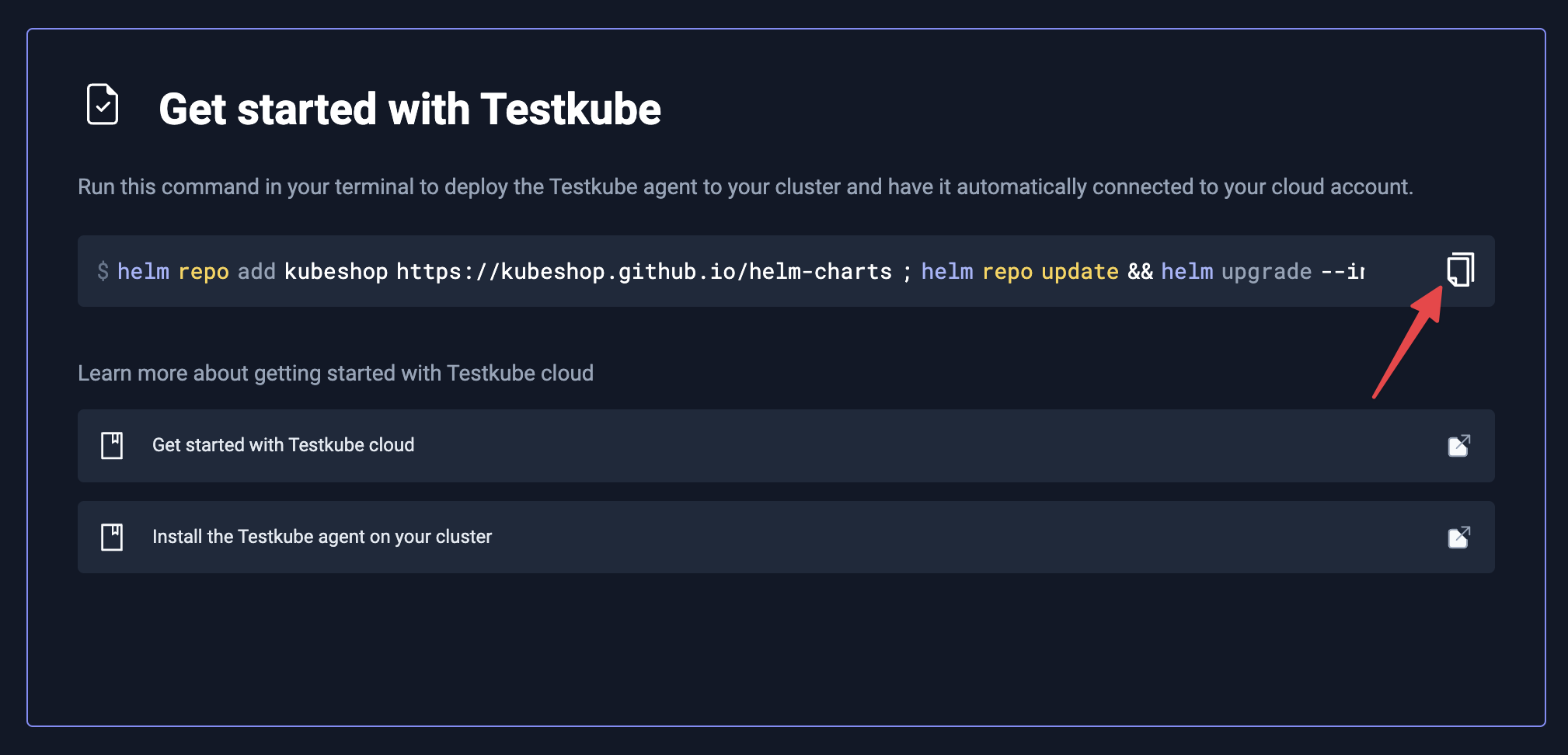Click the && operator in the command
This screenshot has width=1568, height=755.
click(x=1140, y=271)
